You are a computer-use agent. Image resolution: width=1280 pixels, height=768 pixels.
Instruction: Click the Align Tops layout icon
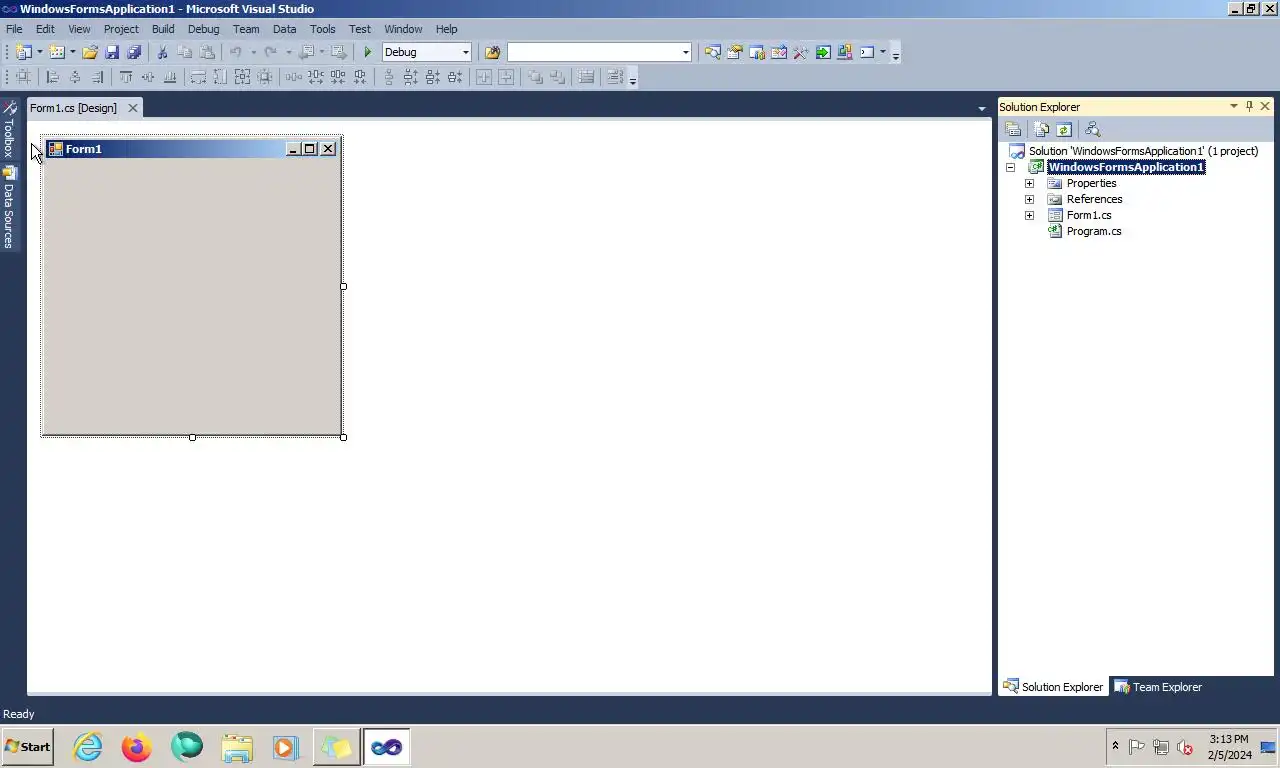[126, 77]
